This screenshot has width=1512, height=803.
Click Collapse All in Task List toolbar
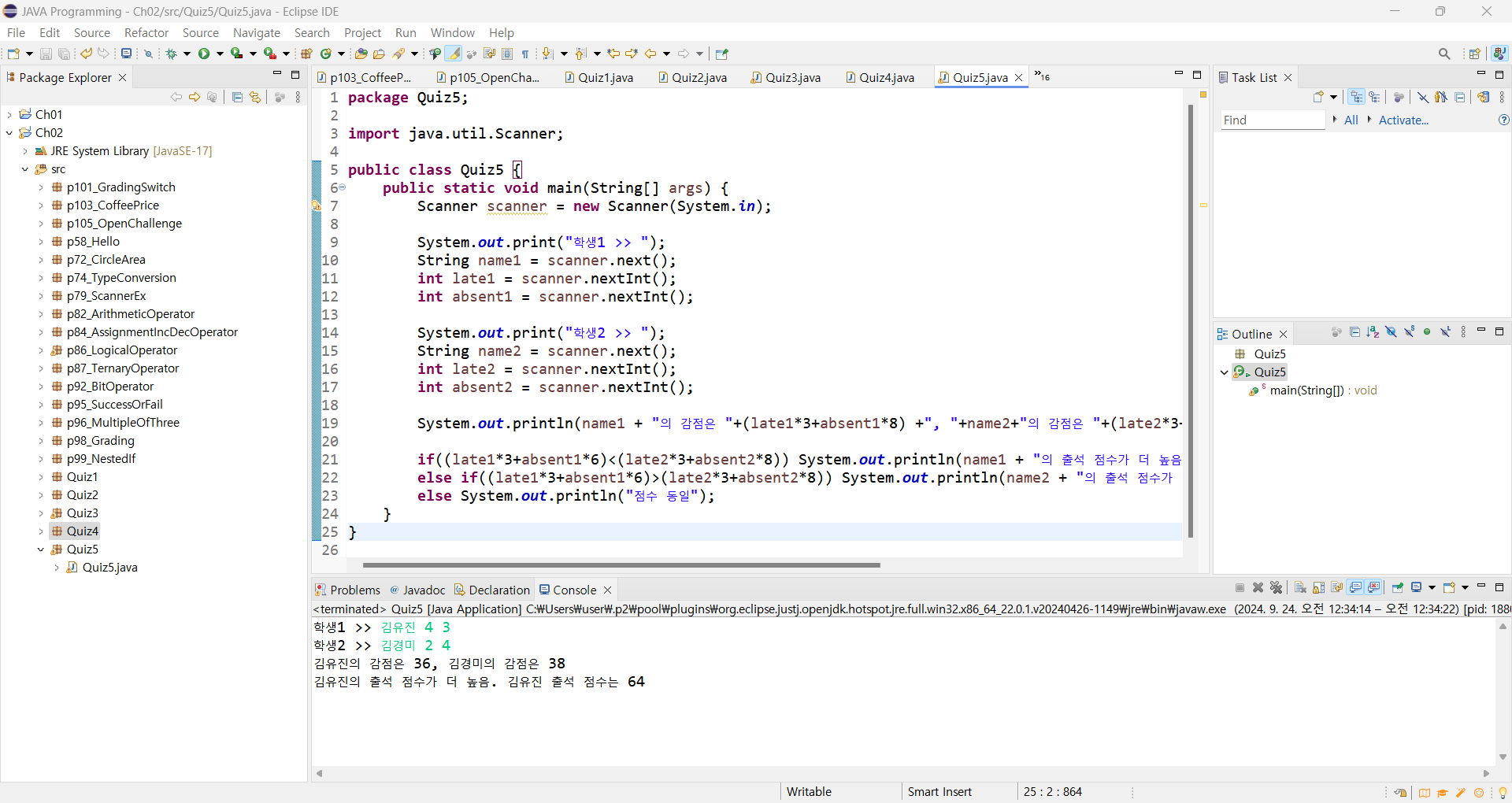point(1459,97)
